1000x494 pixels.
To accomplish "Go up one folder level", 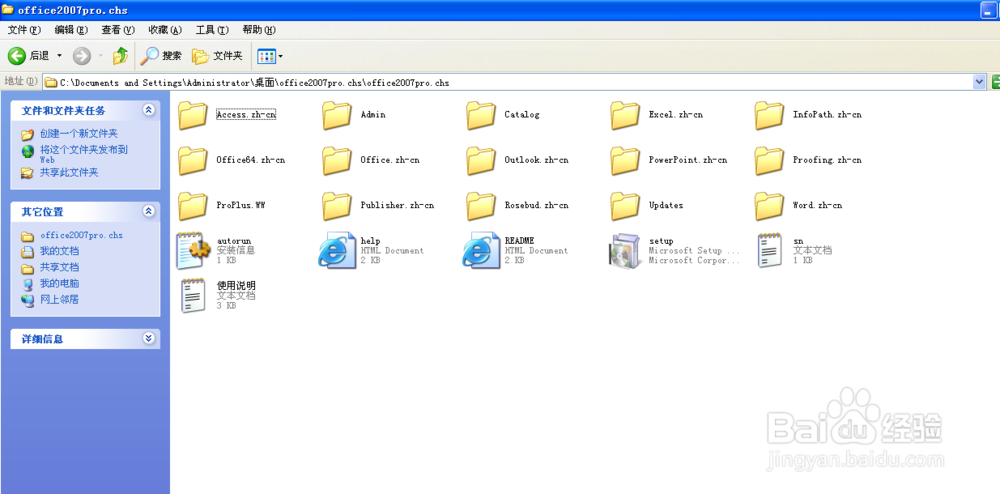I will [x=120, y=56].
